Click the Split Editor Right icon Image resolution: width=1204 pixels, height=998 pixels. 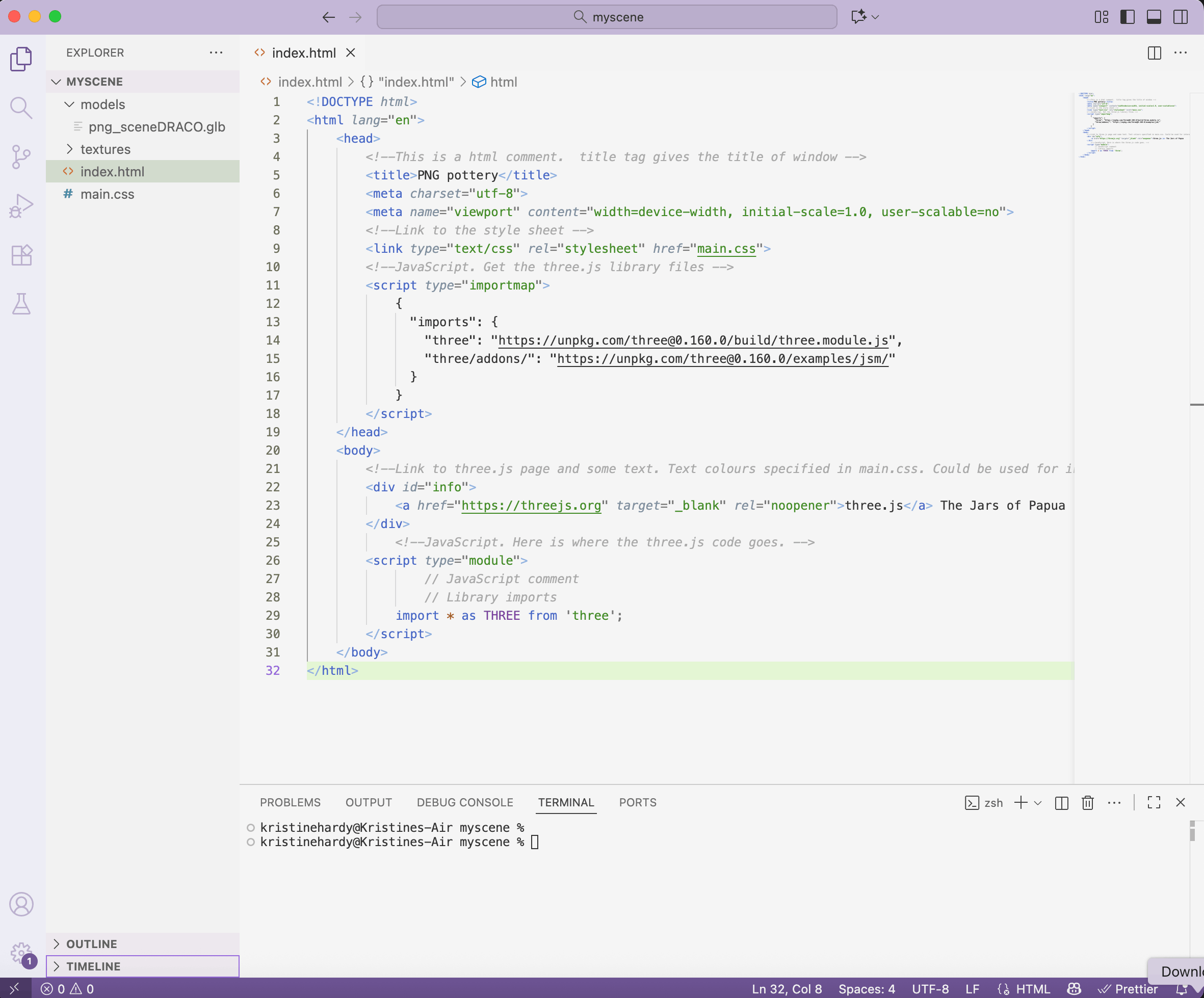(x=1154, y=52)
